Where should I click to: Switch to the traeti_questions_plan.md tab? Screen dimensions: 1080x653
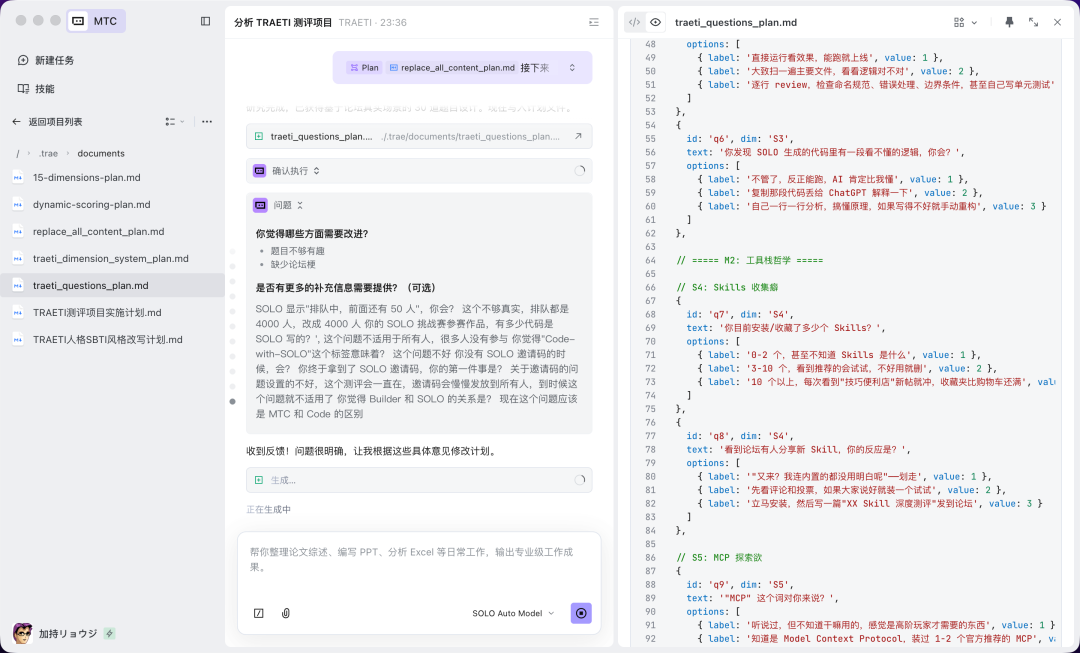point(737,21)
